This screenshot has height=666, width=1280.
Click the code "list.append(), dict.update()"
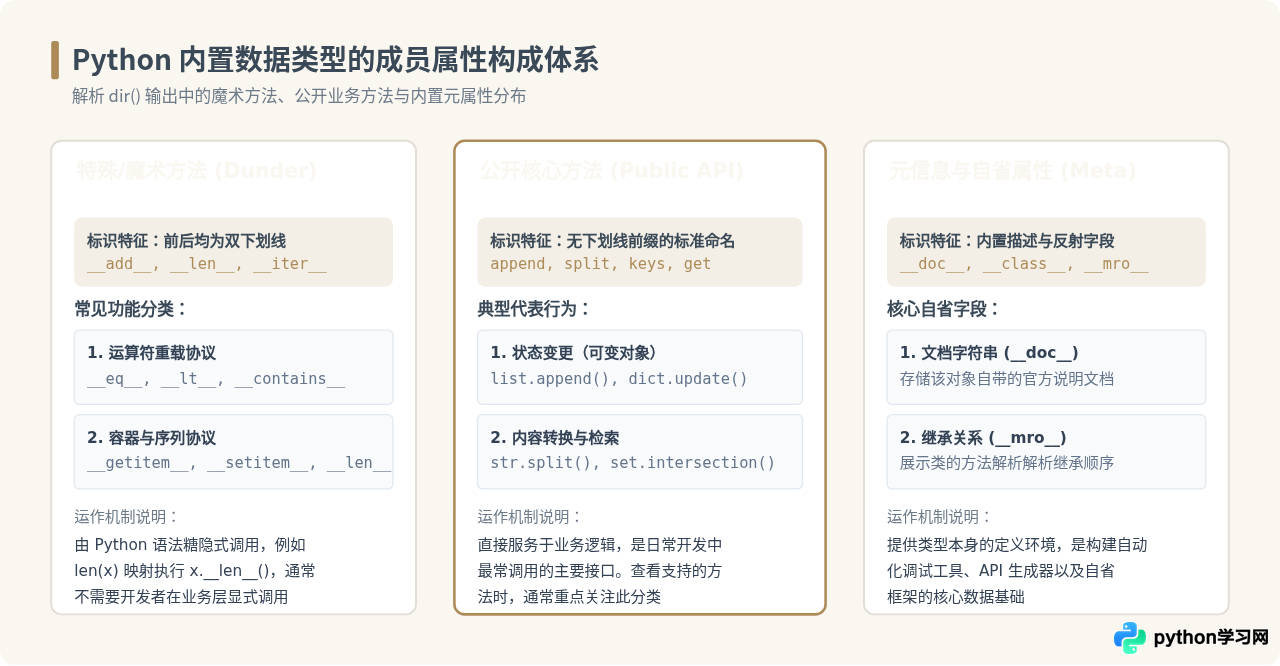(x=619, y=378)
